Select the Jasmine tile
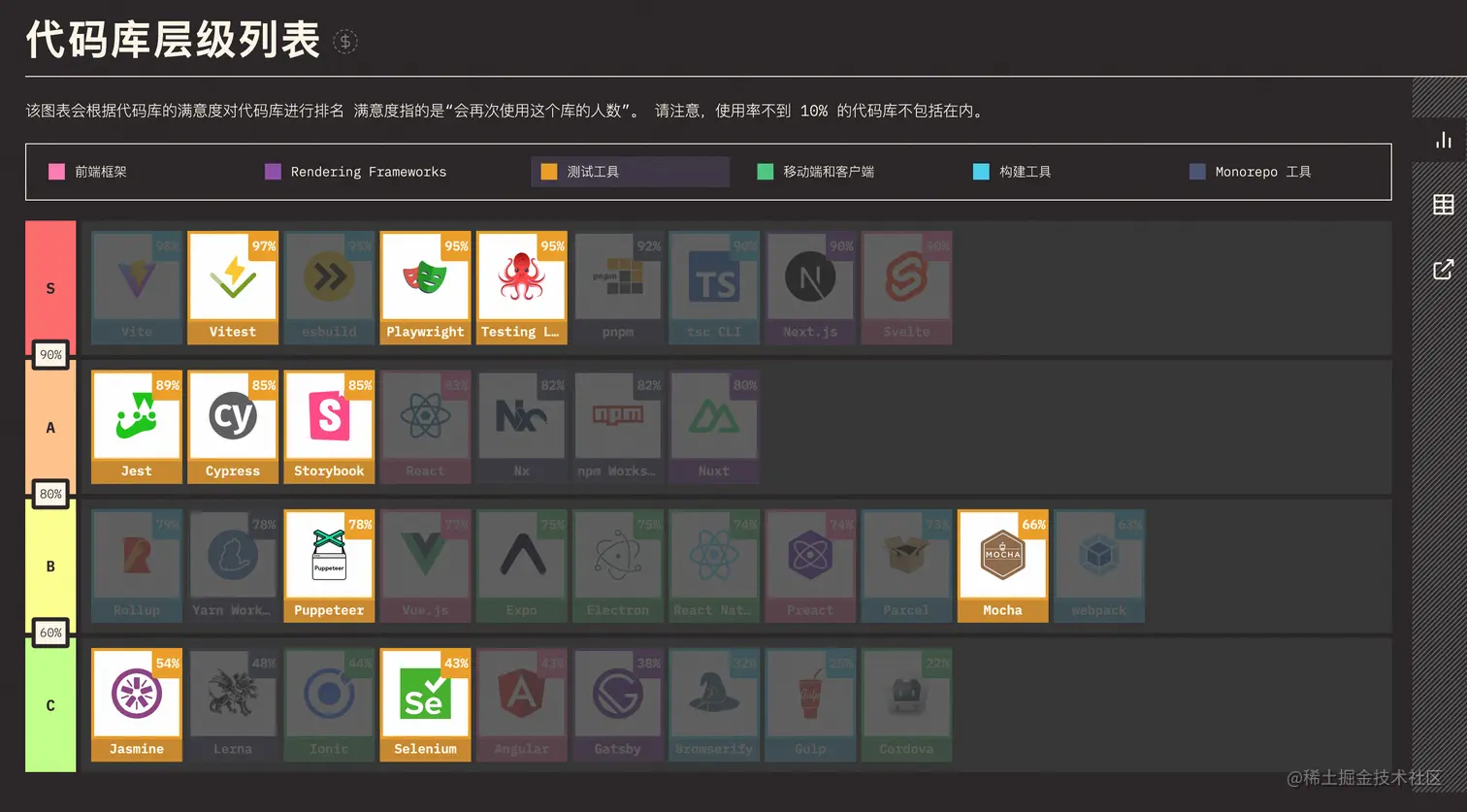 (137, 705)
